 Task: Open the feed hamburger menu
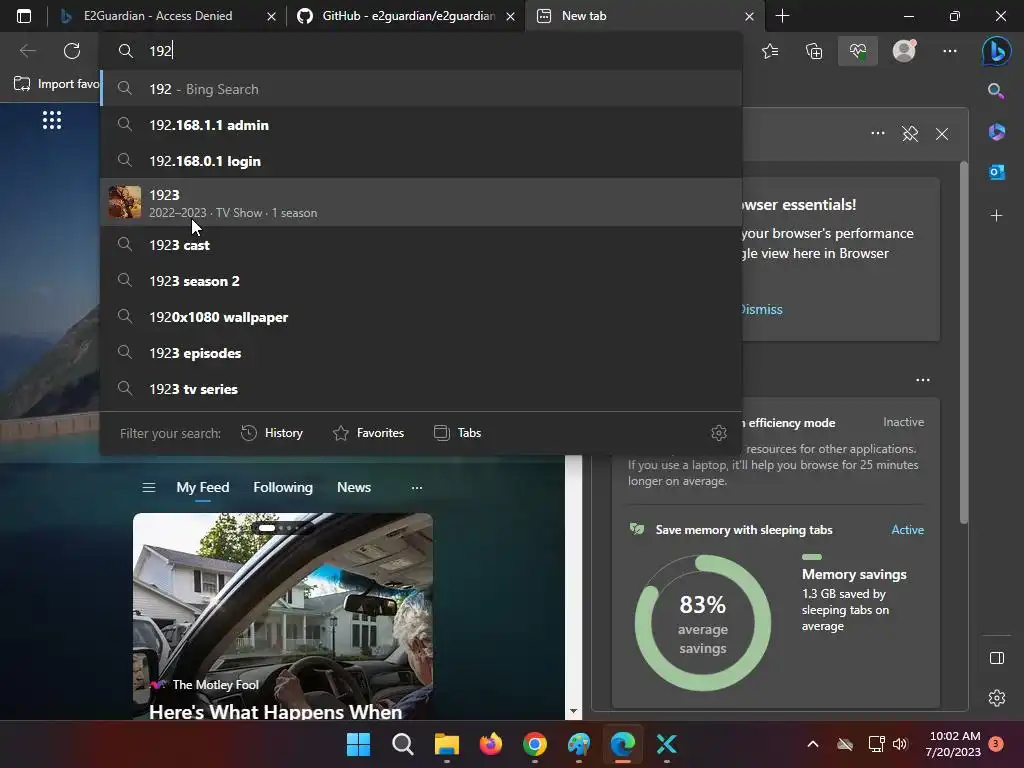[149, 487]
